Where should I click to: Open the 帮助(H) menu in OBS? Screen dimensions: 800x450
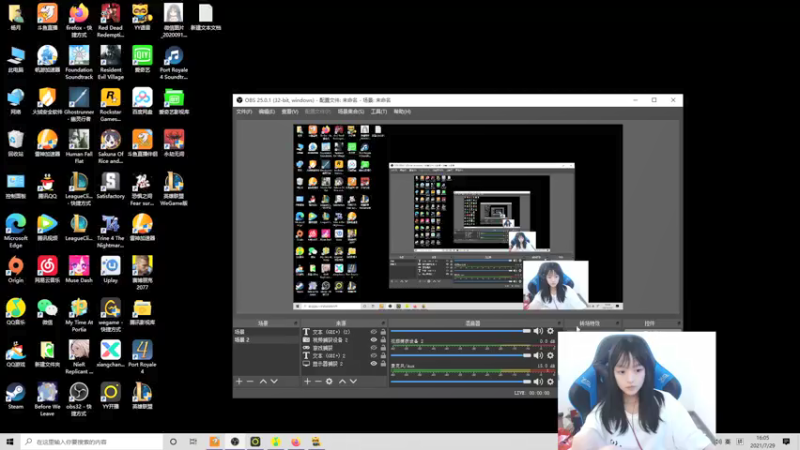[x=402, y=112]
